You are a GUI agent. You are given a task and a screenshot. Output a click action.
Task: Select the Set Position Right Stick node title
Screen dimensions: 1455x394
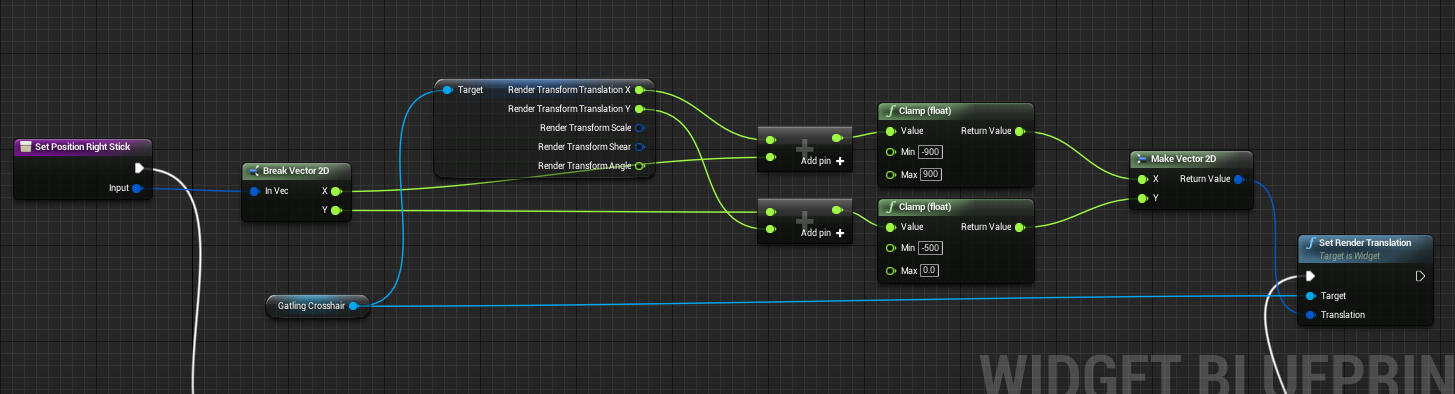pos(82,147)
